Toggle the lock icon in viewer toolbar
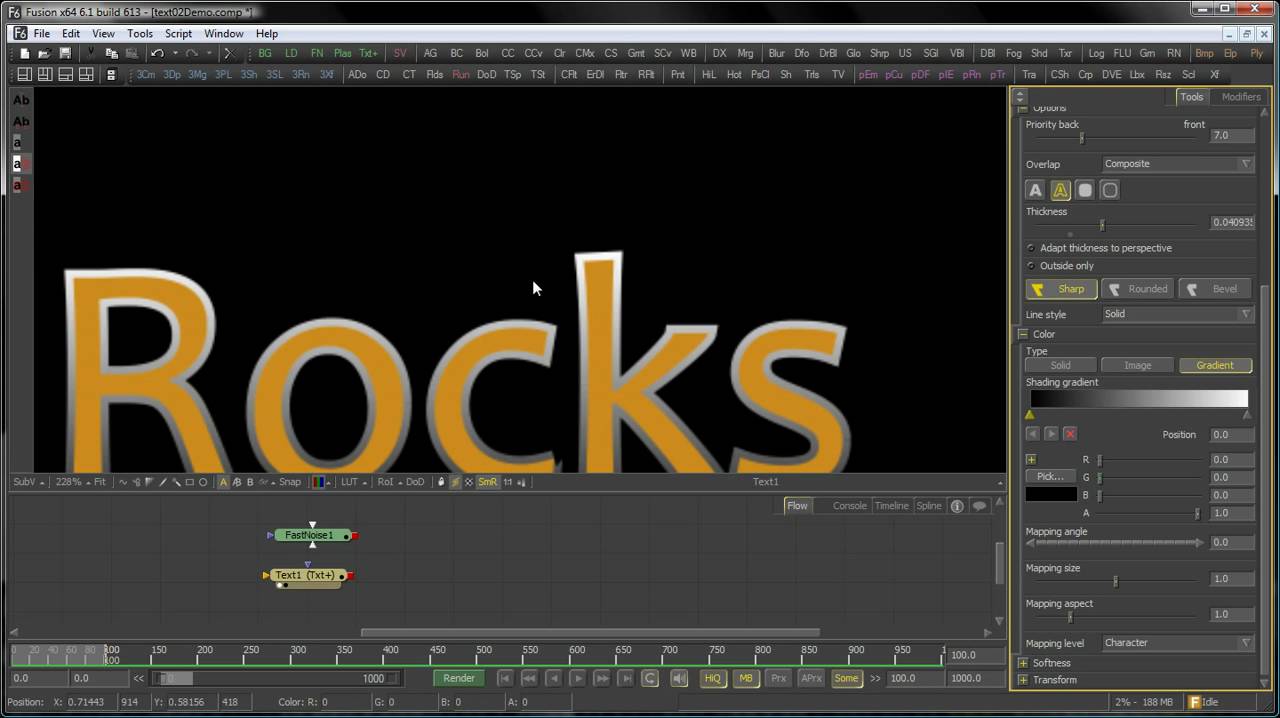Screen dimensions: 1280x718 coord(441,482)
